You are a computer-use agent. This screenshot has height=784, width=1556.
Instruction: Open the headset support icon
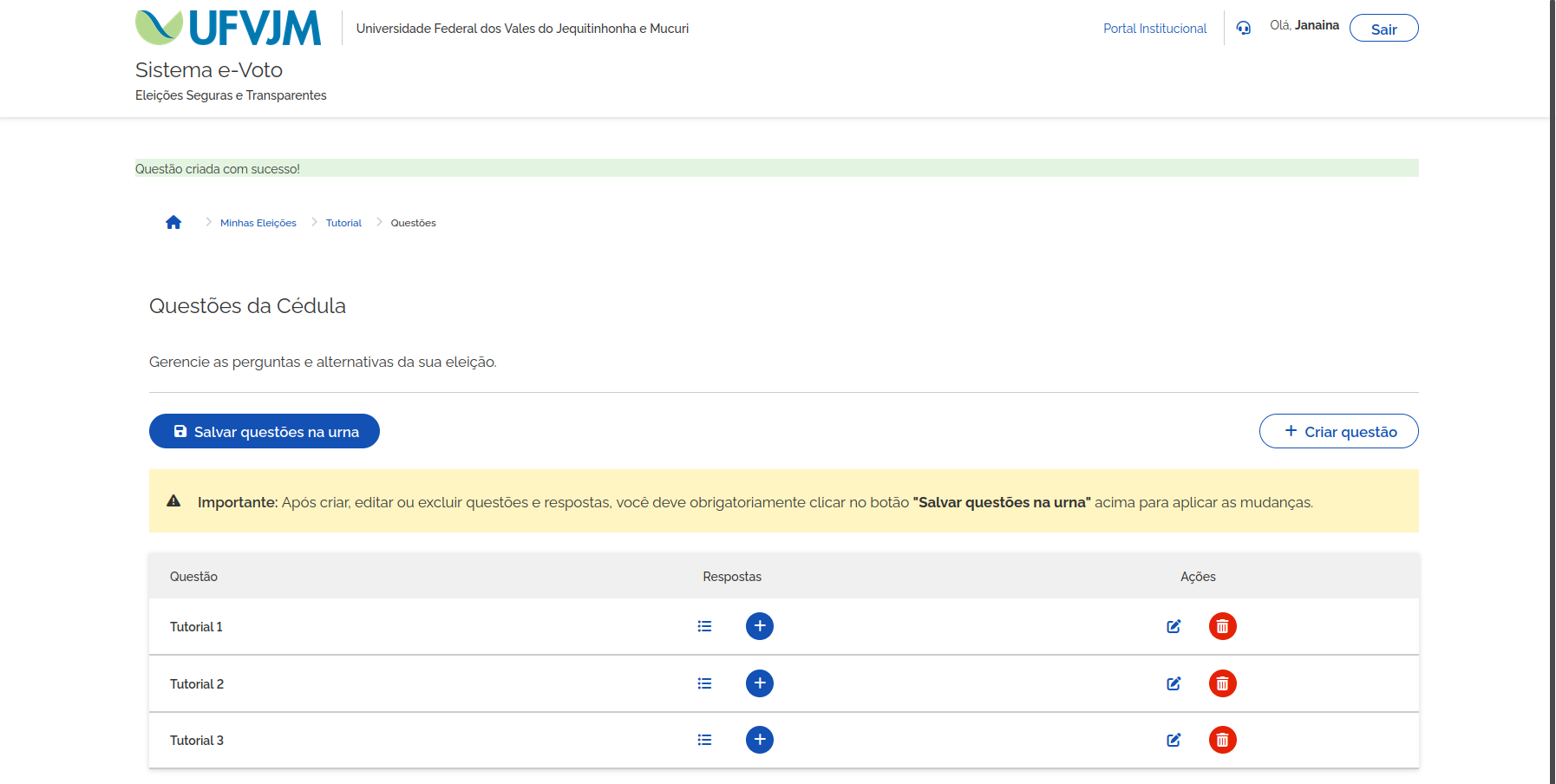(x=1244, y=28)
